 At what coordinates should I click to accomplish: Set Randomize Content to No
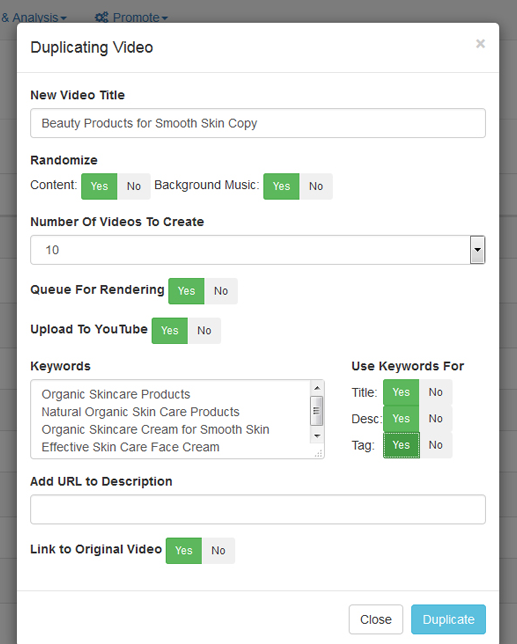tap(134, 186)
